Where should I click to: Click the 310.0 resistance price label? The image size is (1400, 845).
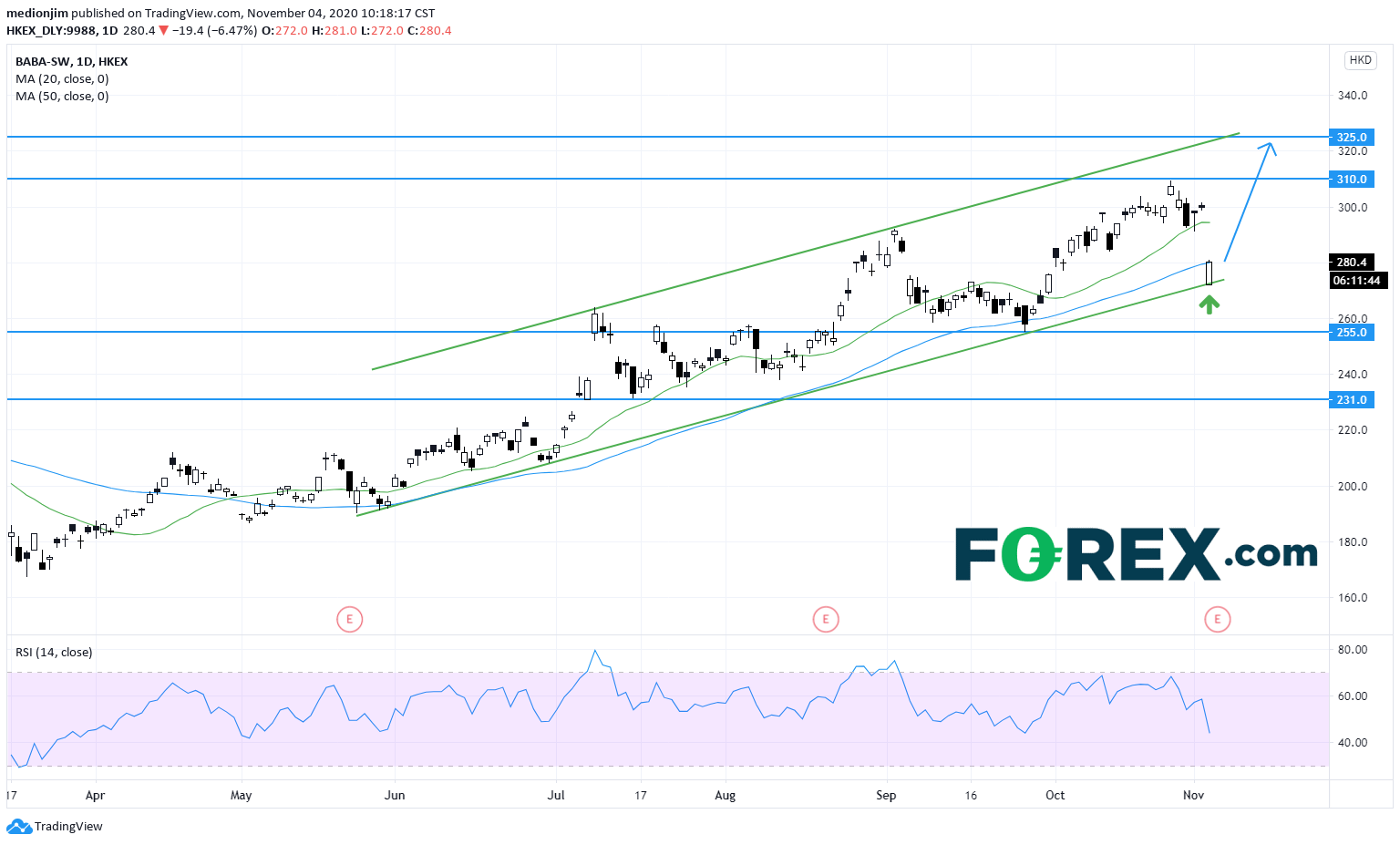tap(1351, 179)
